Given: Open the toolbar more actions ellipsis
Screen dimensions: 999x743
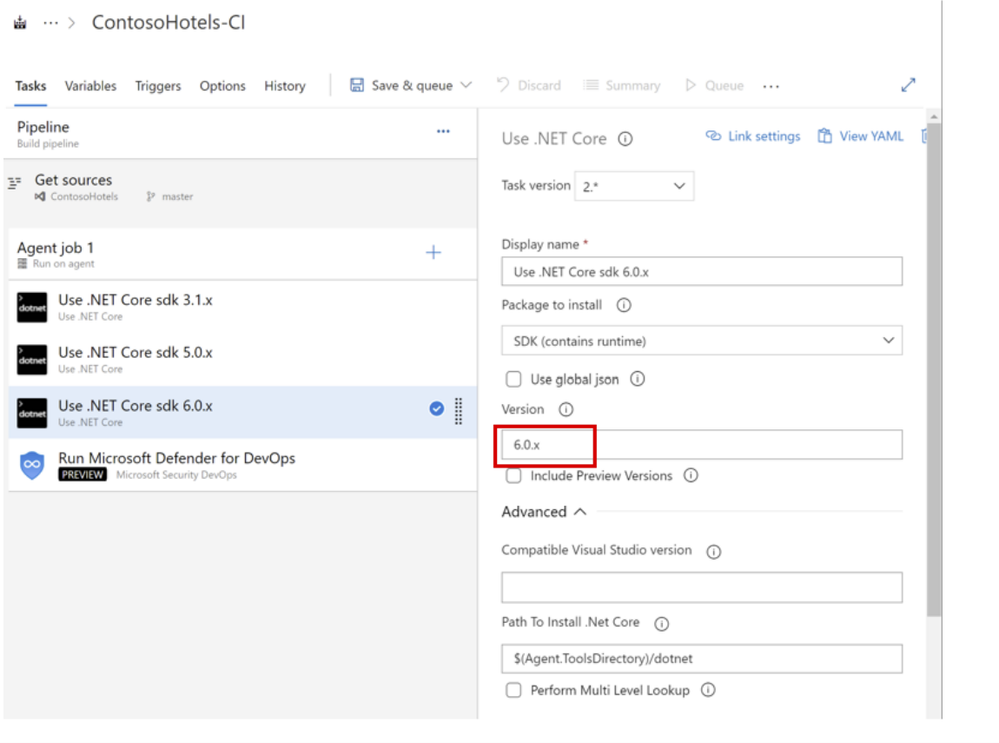Looking at the screenshot, I should tap(771, 86).
